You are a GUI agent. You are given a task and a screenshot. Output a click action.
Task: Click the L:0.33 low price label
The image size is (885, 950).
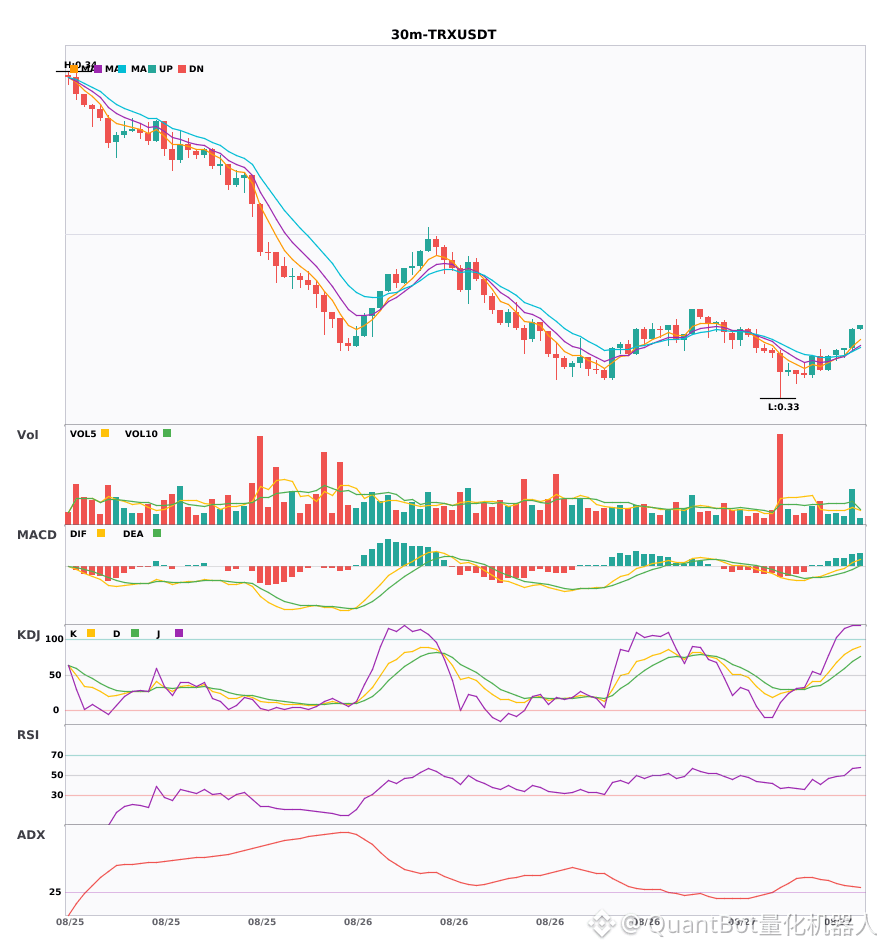tap(783, 407)
